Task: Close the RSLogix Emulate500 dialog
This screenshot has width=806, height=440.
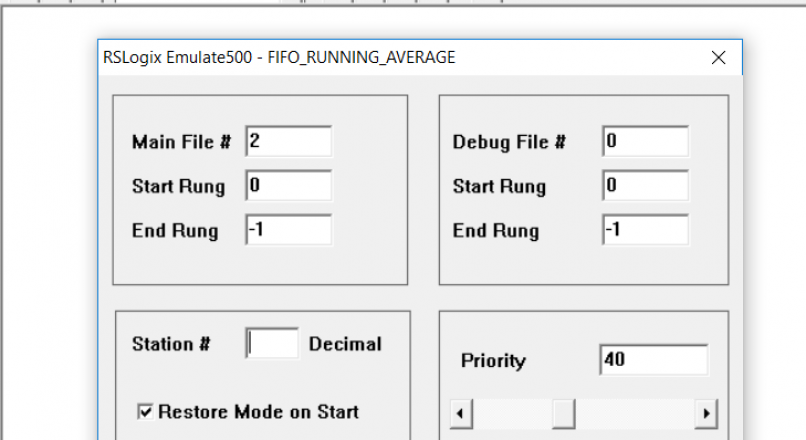Action: 719,57
